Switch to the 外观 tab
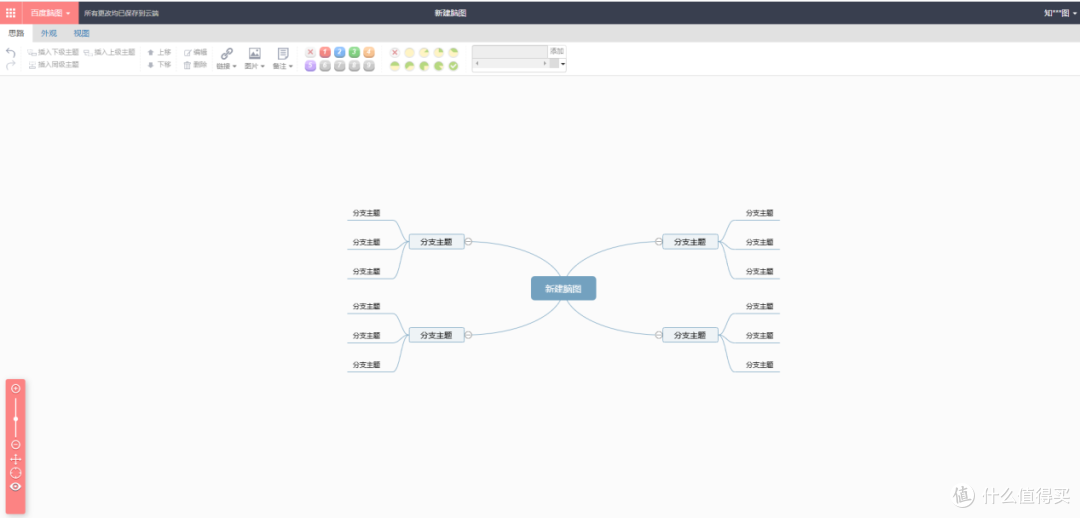The height and width of the screenshot is (518, 1080). (49, 33)
